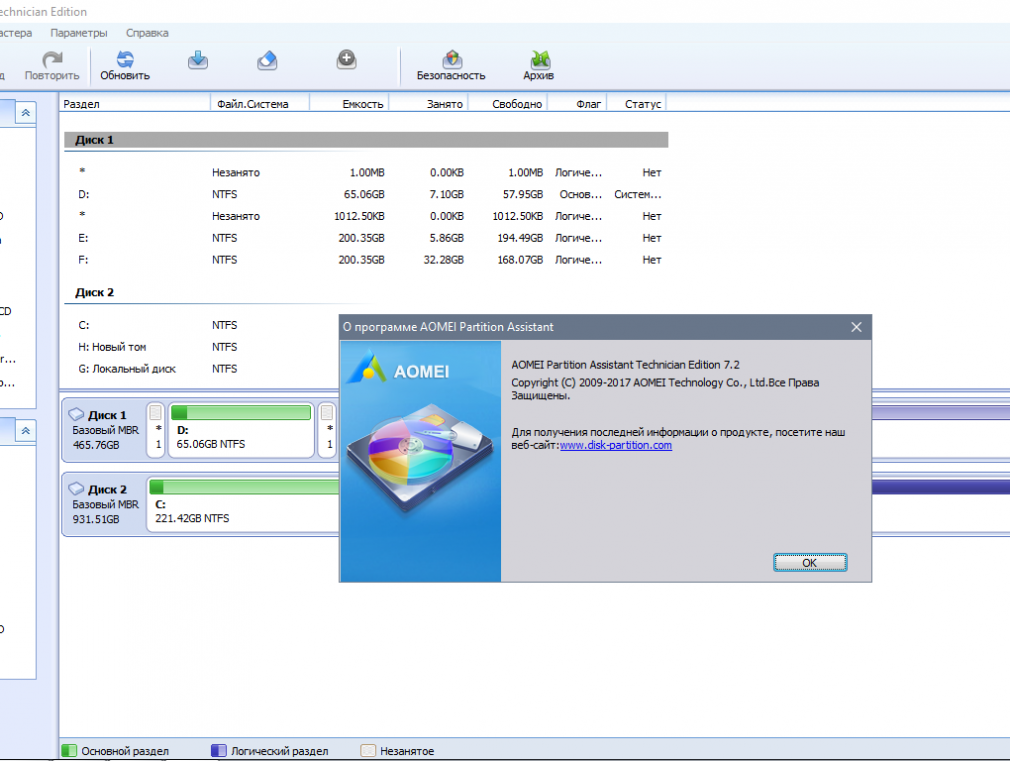Collapse the upper left sidebar section chevron

tap(26, 113)
